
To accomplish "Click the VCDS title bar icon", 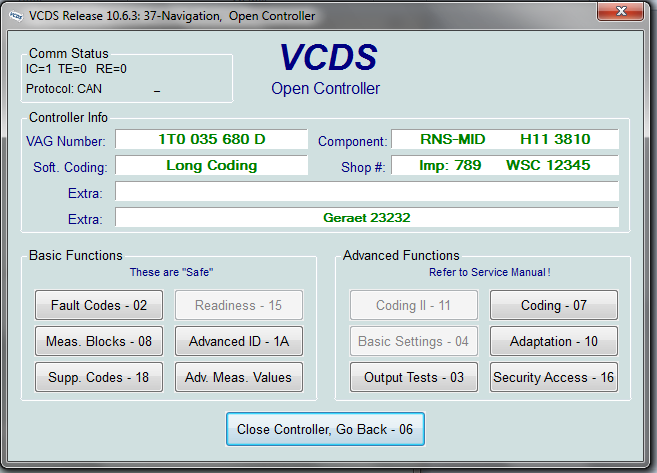I will (x=16, y=16).
